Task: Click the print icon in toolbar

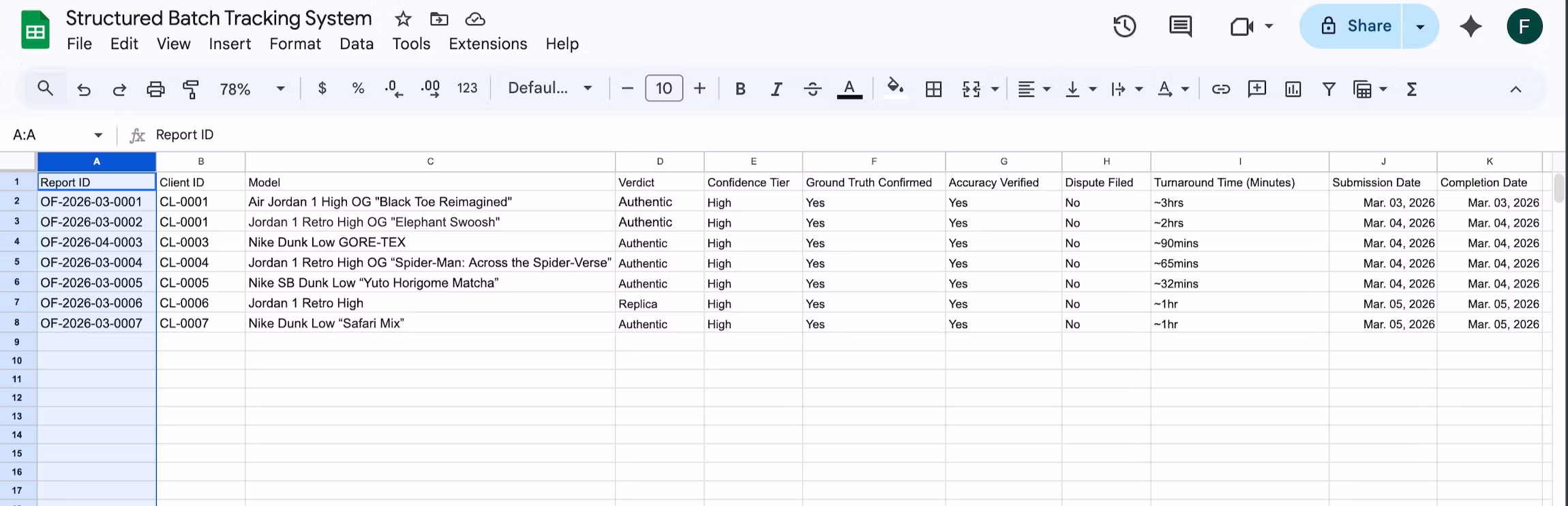Action: [x=155, y=89]
